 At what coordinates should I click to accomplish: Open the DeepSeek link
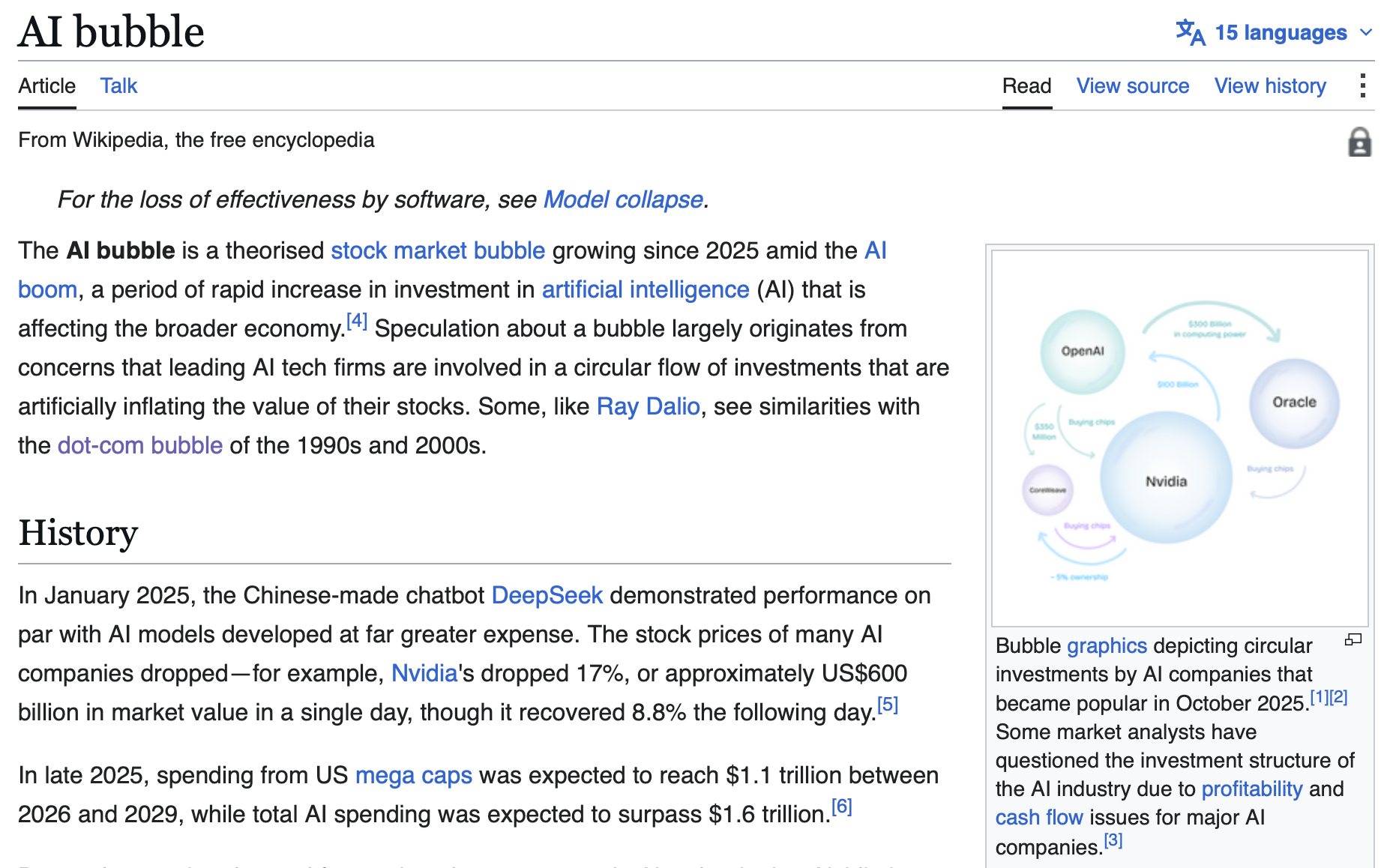click(547, 595)
